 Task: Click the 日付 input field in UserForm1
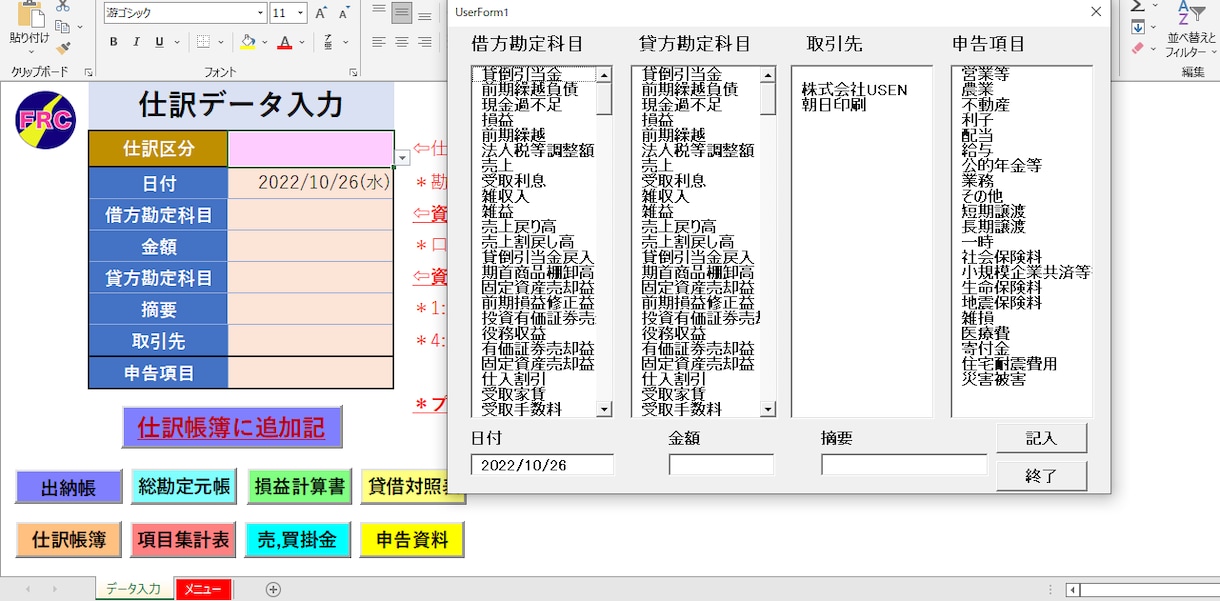pyautogui.click(x=542, y=465)
